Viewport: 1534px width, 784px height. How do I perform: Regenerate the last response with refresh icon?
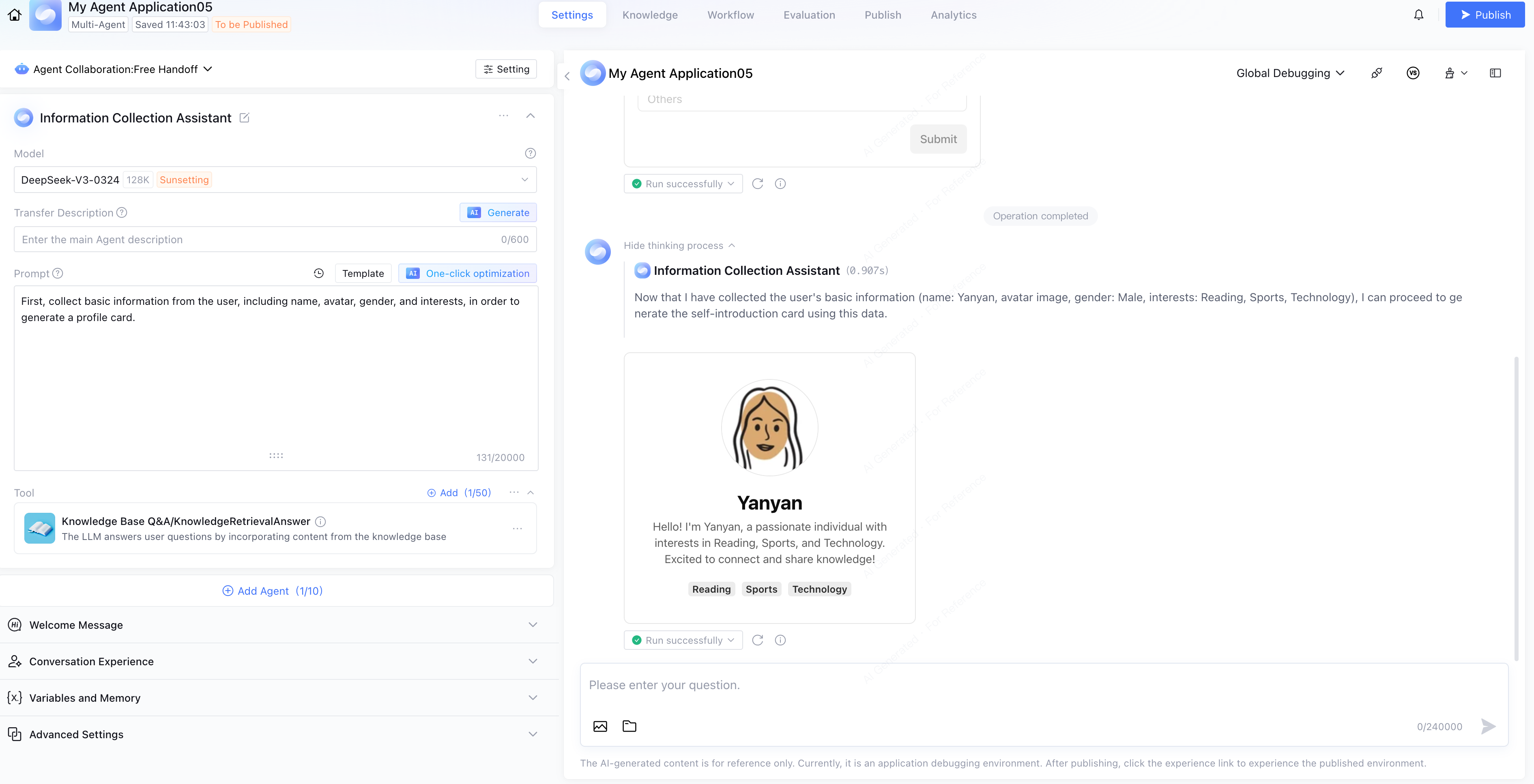(758, 640)
